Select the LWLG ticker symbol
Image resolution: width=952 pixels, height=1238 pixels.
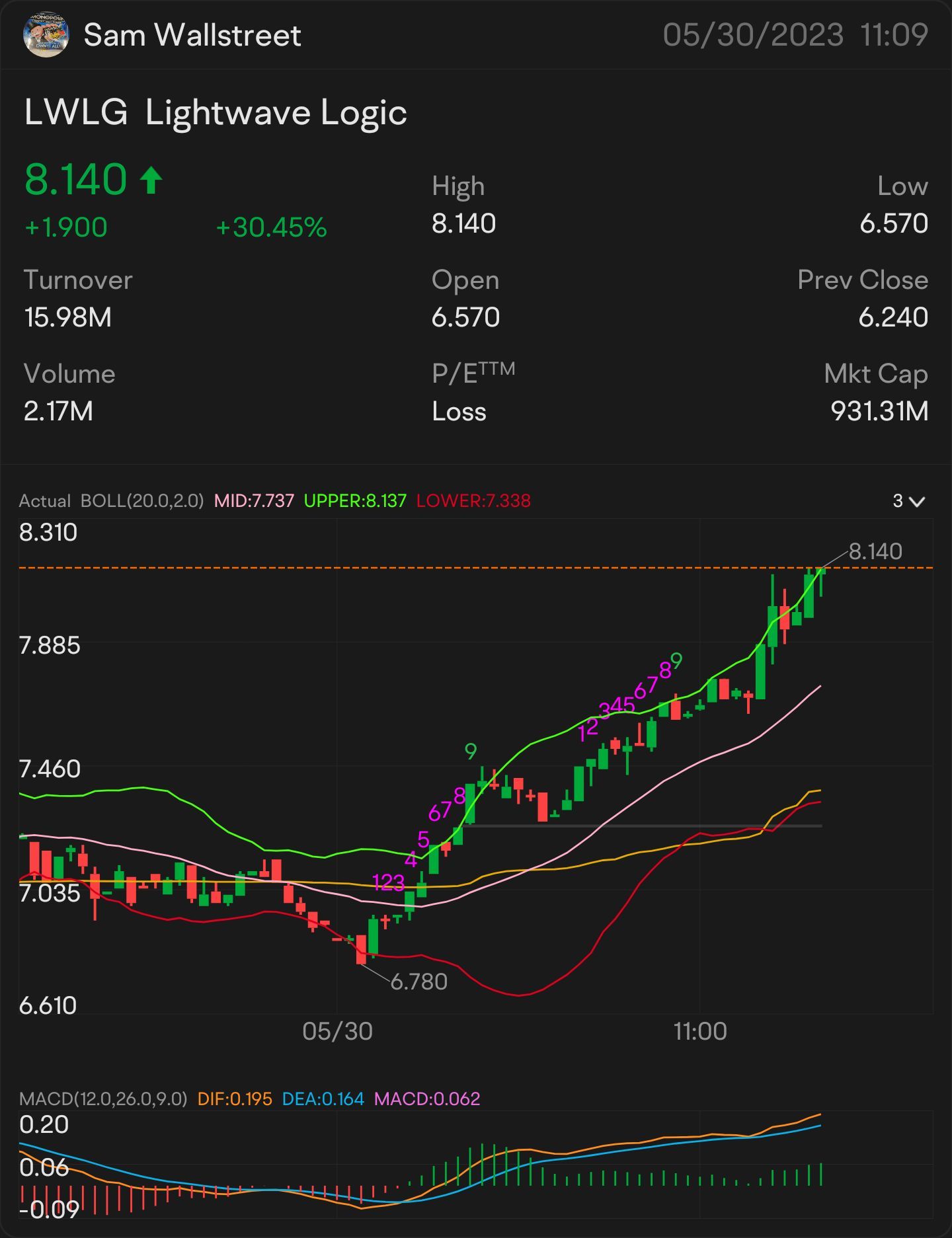coord(76,112)
